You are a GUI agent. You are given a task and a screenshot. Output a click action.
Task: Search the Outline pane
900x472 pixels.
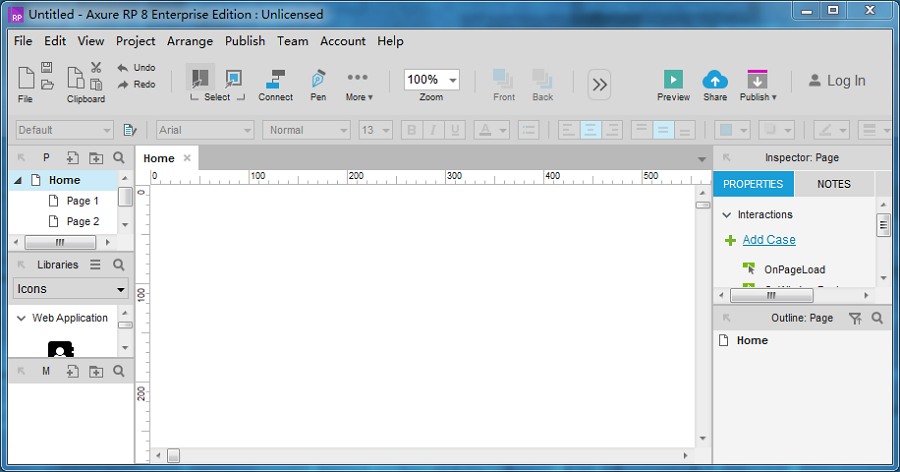(x=877, y=318)
